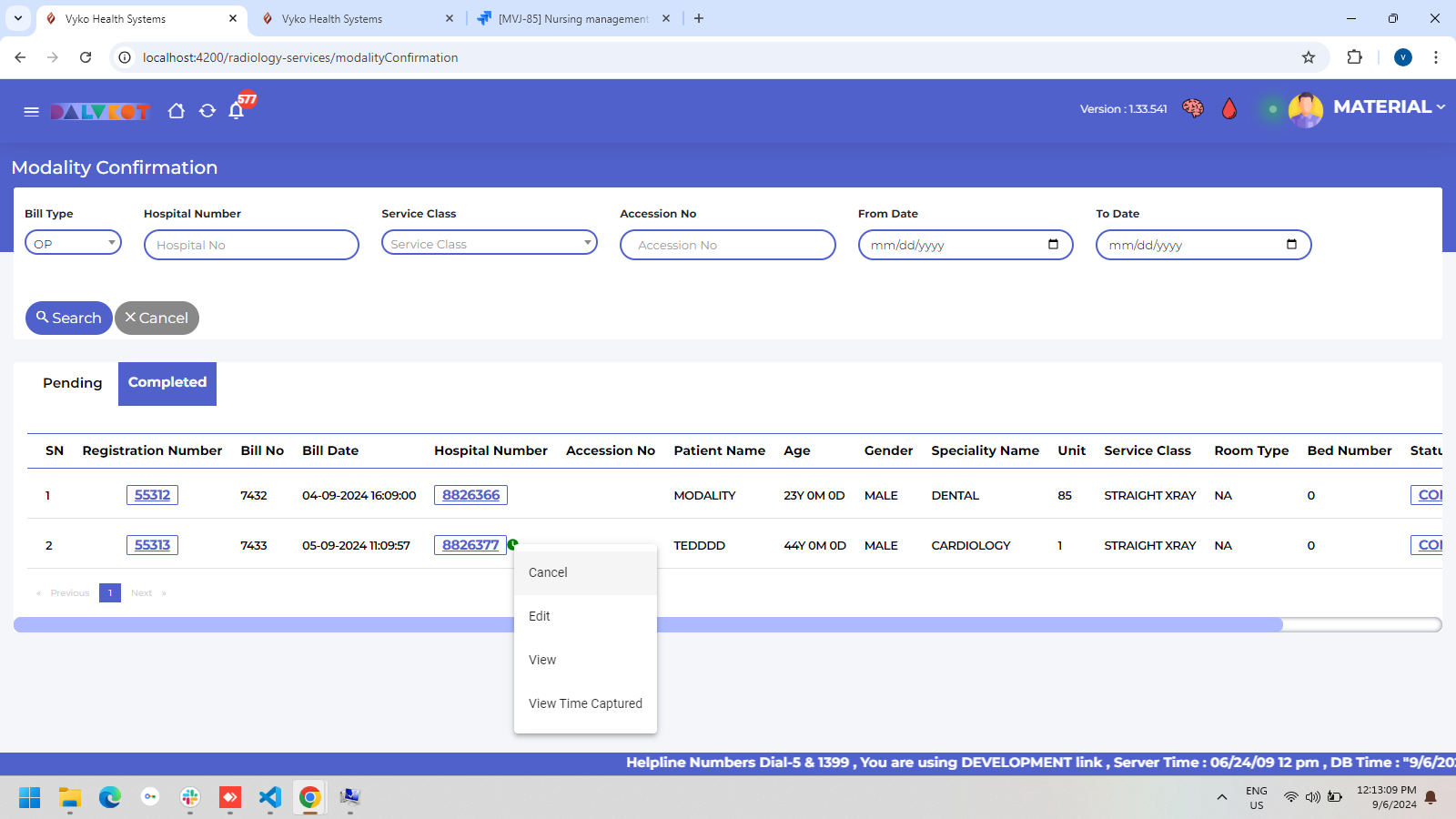Click the user profile avatar

pyautogui.click(x=1305, y=110)
